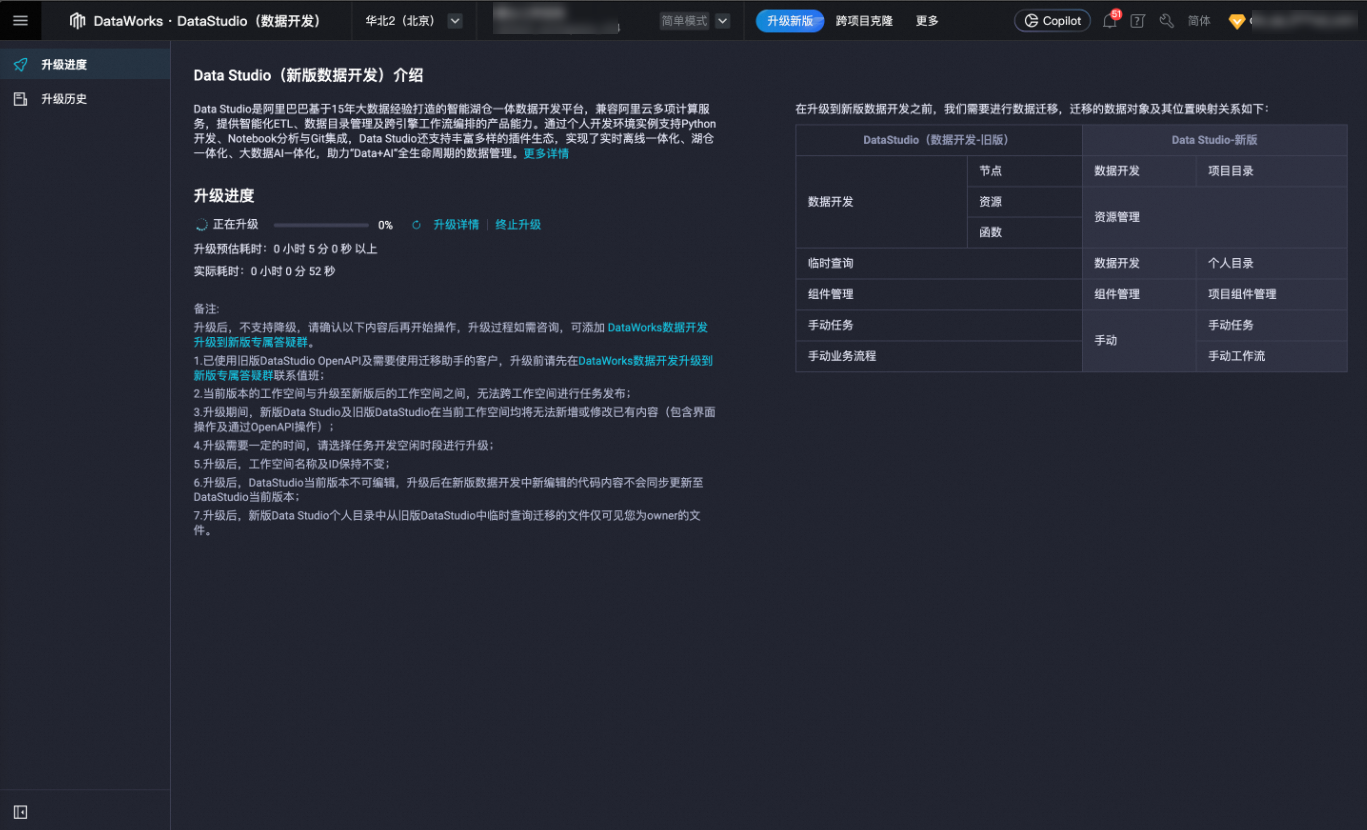Viewport: 1367px width, 830px height.
Task: Click the DataStudio（数据开发-旧版） table header
Action: pyautogui.click(x=939, y=140)
